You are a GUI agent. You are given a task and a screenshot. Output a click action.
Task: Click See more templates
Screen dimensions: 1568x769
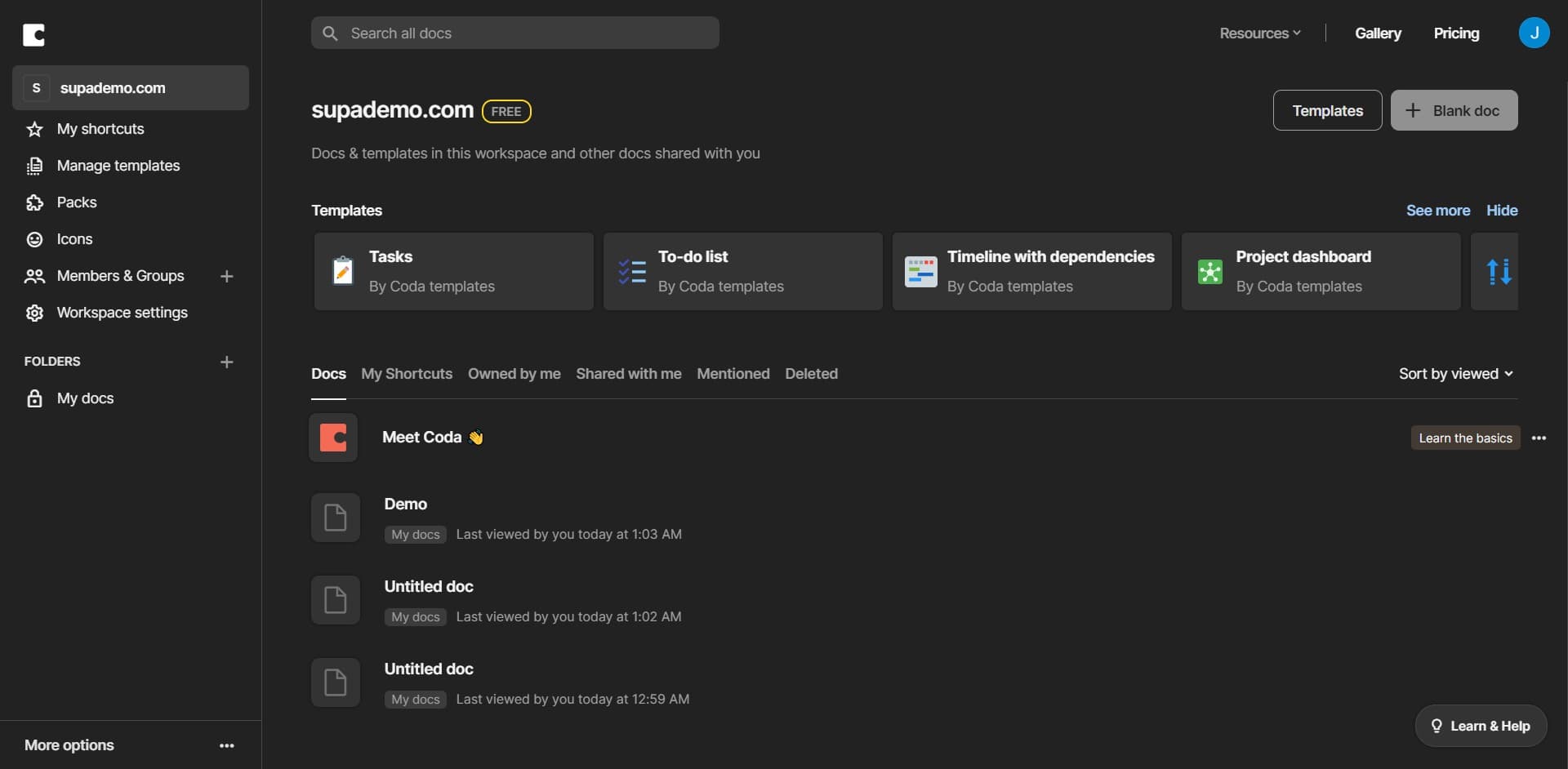pyautogui.click(x=1438, y=210)
